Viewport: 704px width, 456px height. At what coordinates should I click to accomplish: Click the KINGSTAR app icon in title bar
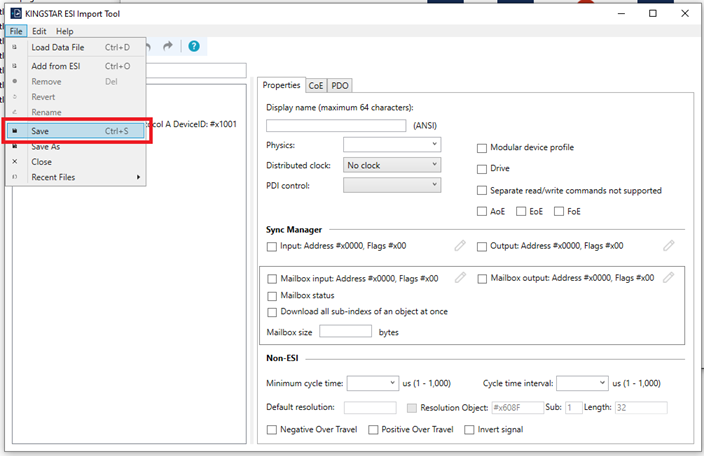[14, 14]
